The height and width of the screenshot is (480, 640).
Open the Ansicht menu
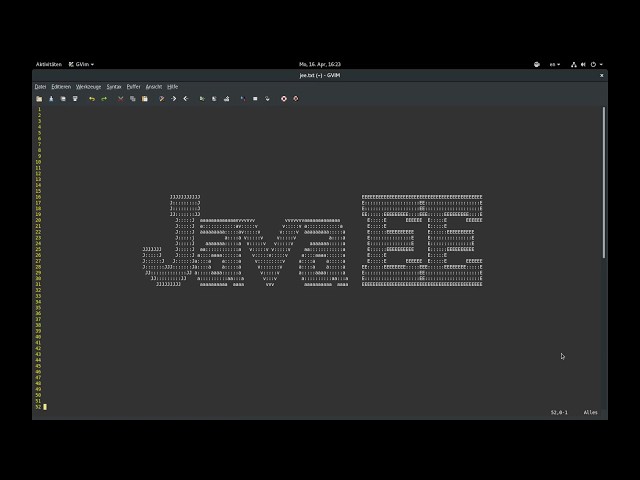point(154,87)
